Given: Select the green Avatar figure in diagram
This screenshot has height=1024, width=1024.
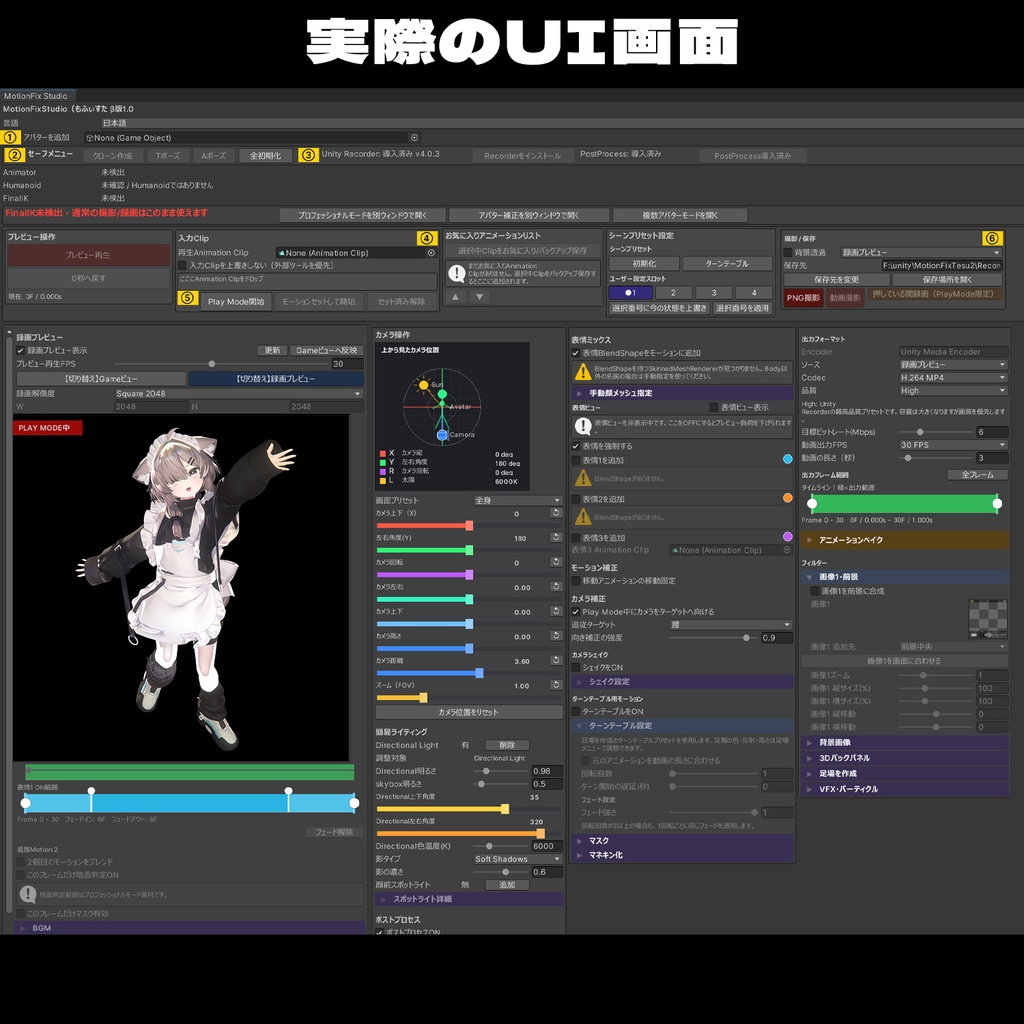Looking at the screenshot, I should [442, 405].
